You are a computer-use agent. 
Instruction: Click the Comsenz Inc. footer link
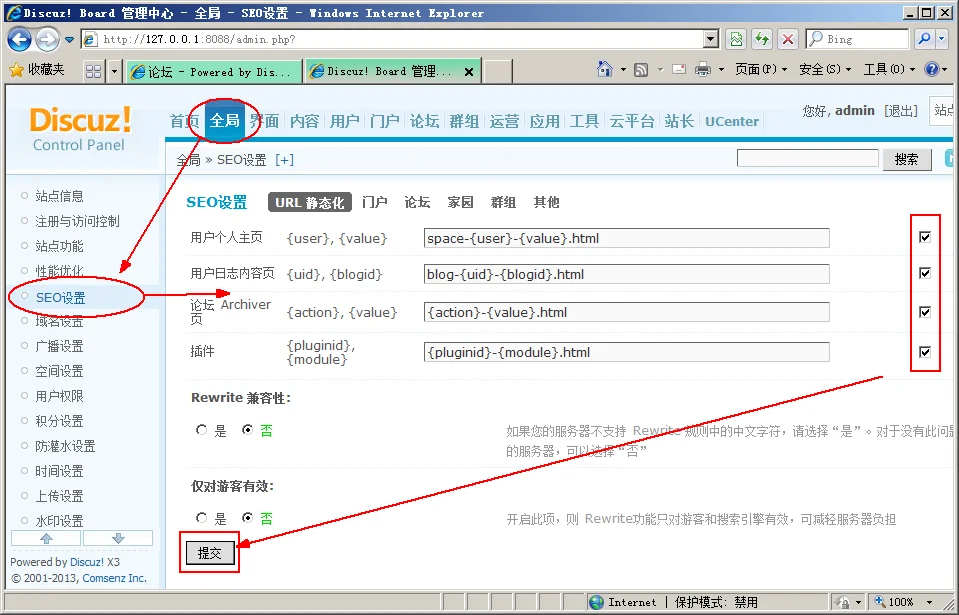coord(114,578)
